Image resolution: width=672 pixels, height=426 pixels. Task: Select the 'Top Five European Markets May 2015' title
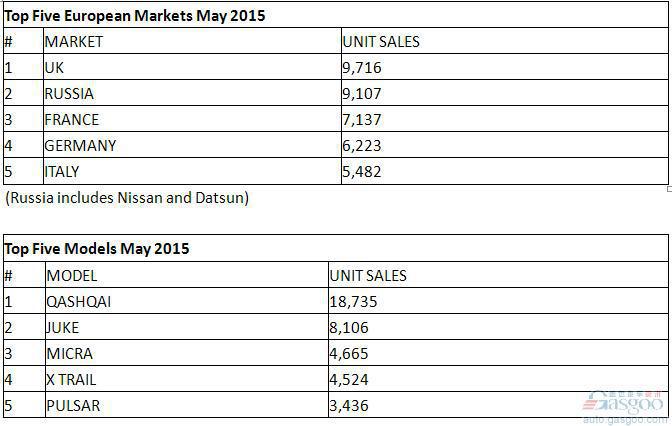[135, 16]
